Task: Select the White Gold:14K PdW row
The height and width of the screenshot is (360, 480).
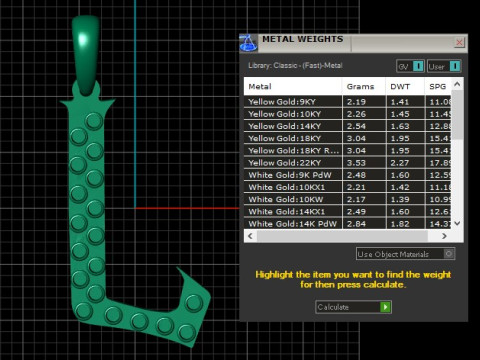Action: coord(347,223)
